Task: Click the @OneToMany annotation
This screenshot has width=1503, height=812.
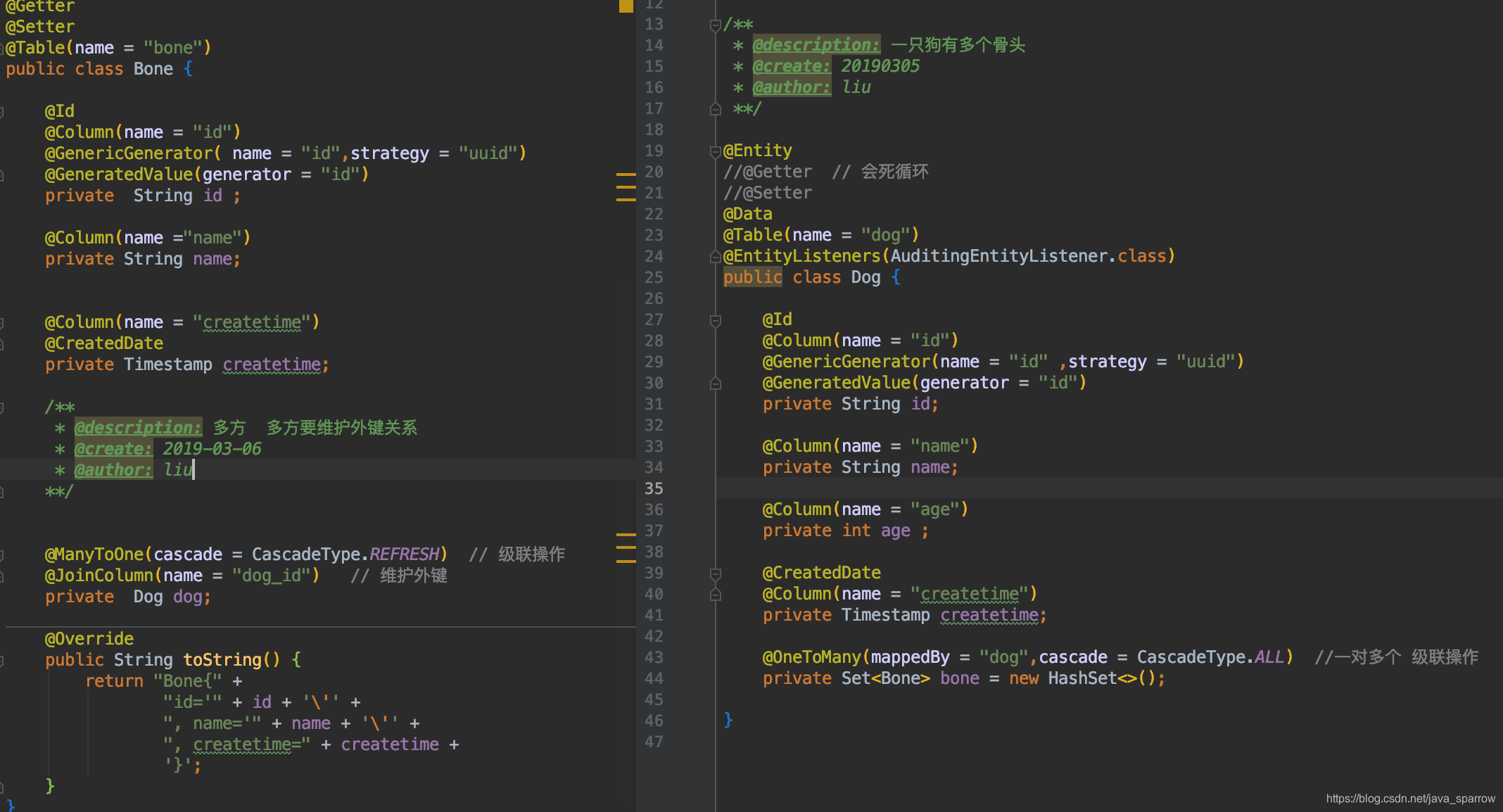Action: [x=812, y=657]
